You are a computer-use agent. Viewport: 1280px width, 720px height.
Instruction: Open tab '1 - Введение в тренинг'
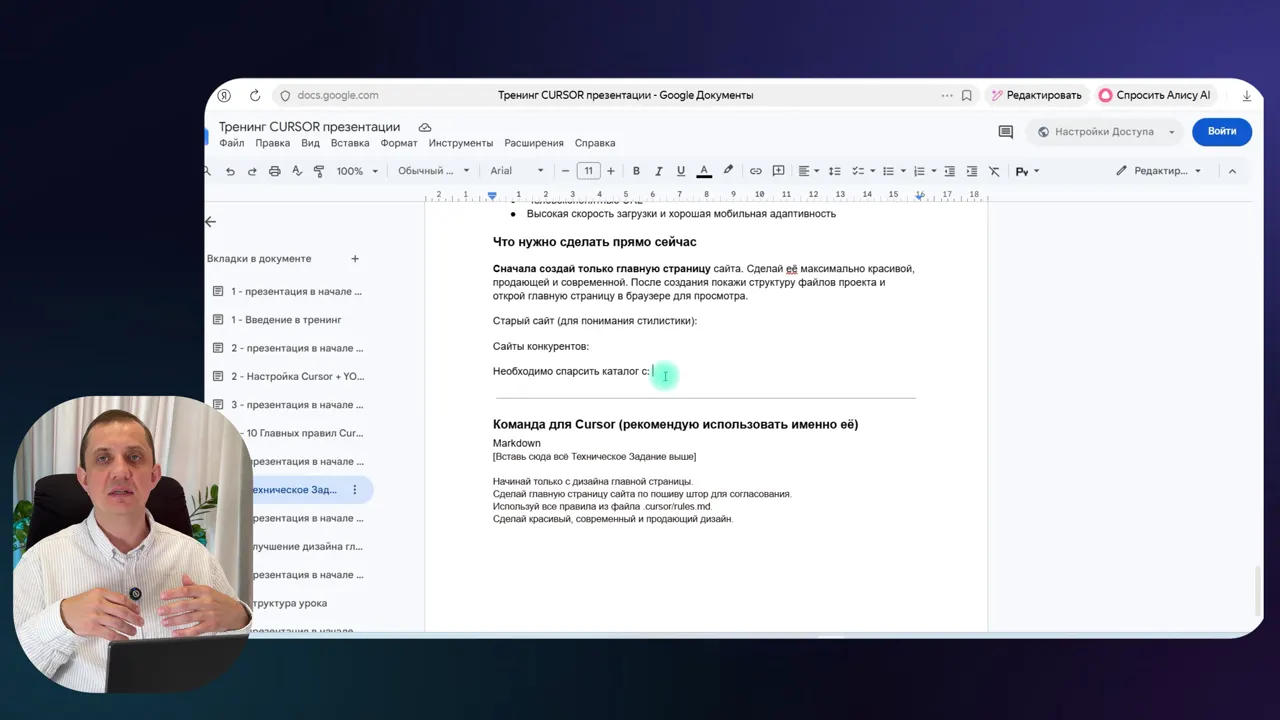[x=287, y=320]
